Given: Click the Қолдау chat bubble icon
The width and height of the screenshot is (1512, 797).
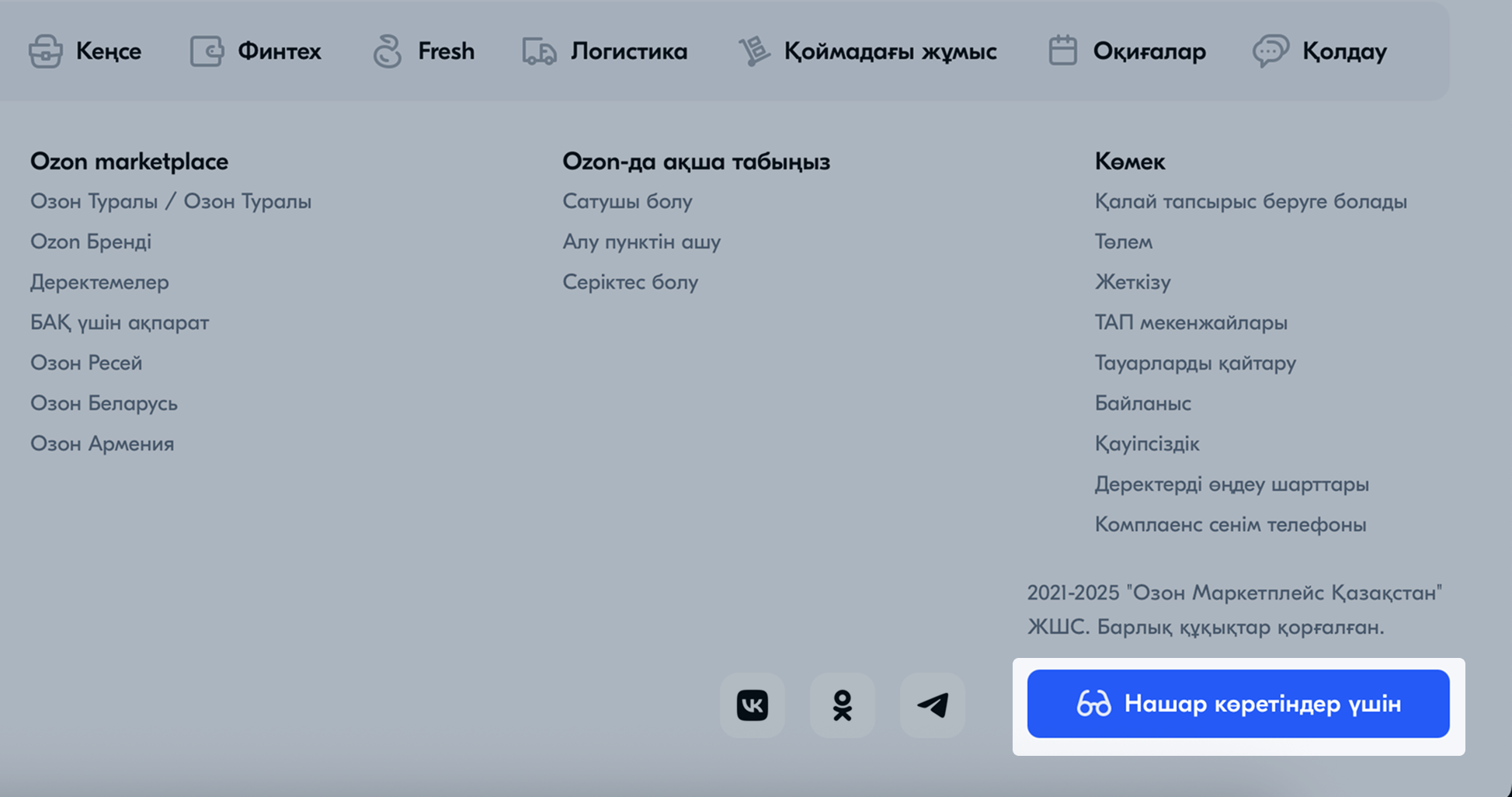Looking at the screenshot, I should click(x=1270, y=51).
